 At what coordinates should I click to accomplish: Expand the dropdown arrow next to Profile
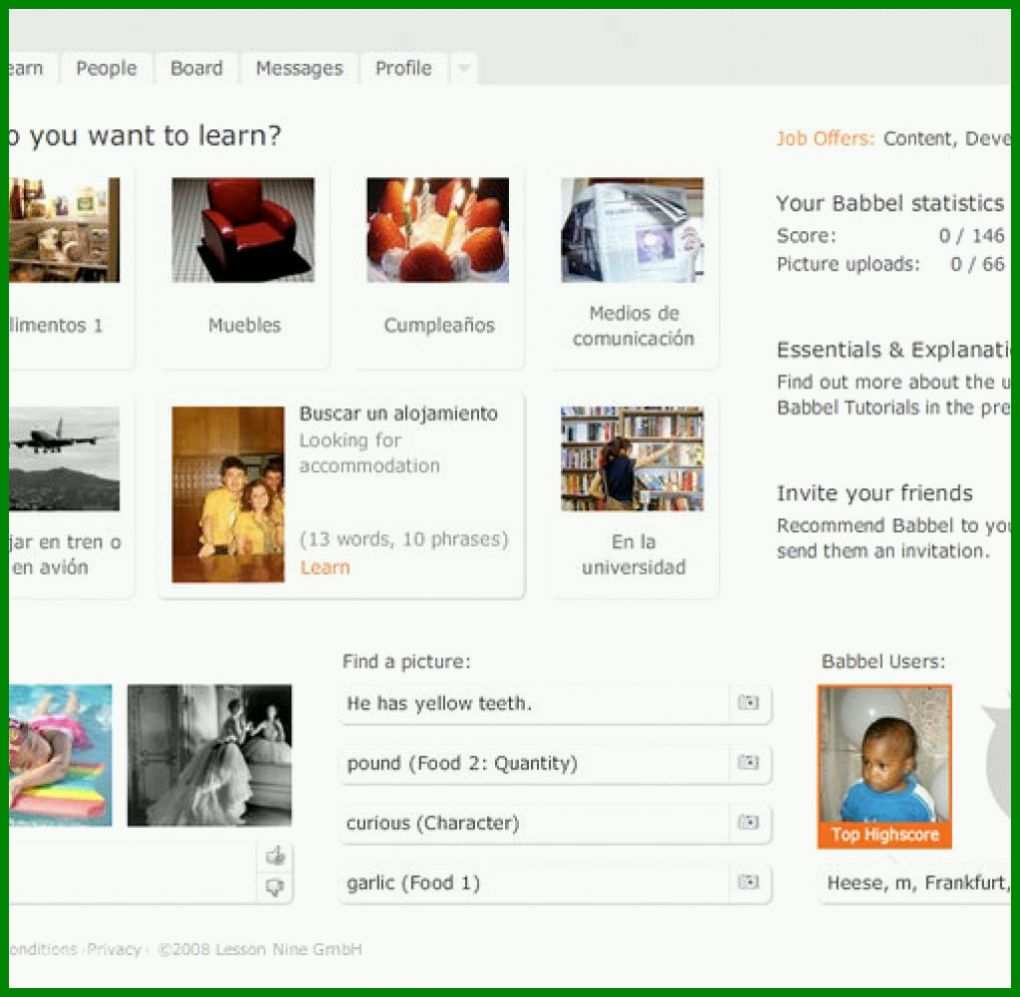[x=464, y=68]
